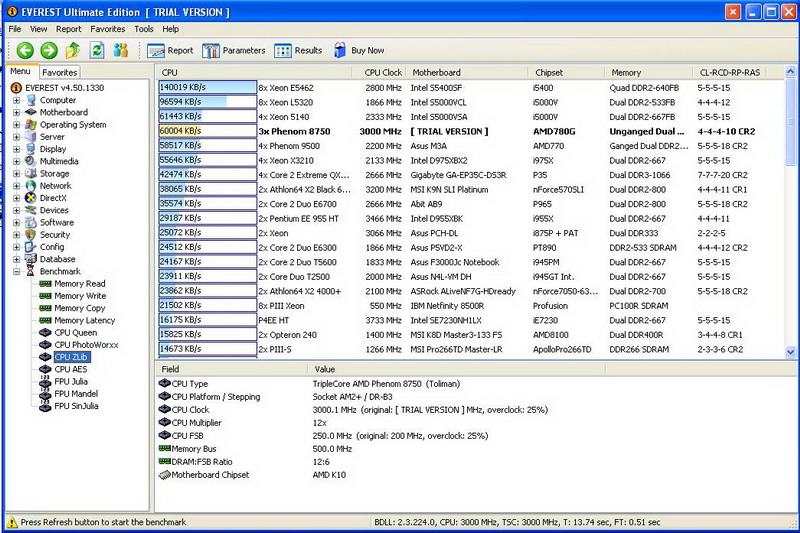Sort by Chipset column header
The image size is (800, 533).
pyautogui.click(x=566, y=72)
